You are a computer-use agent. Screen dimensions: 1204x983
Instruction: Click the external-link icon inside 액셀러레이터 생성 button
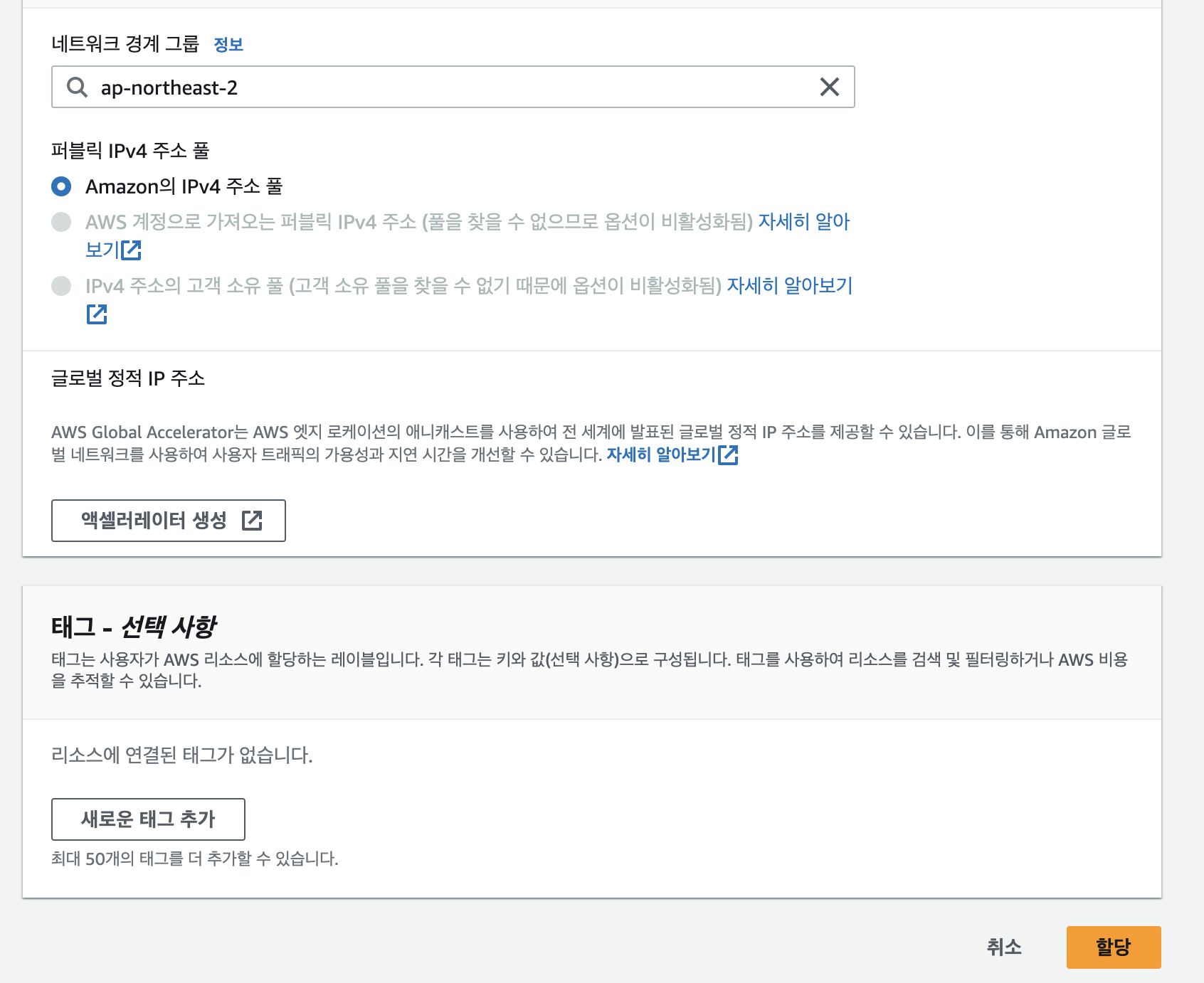click(x=252, y=521)
